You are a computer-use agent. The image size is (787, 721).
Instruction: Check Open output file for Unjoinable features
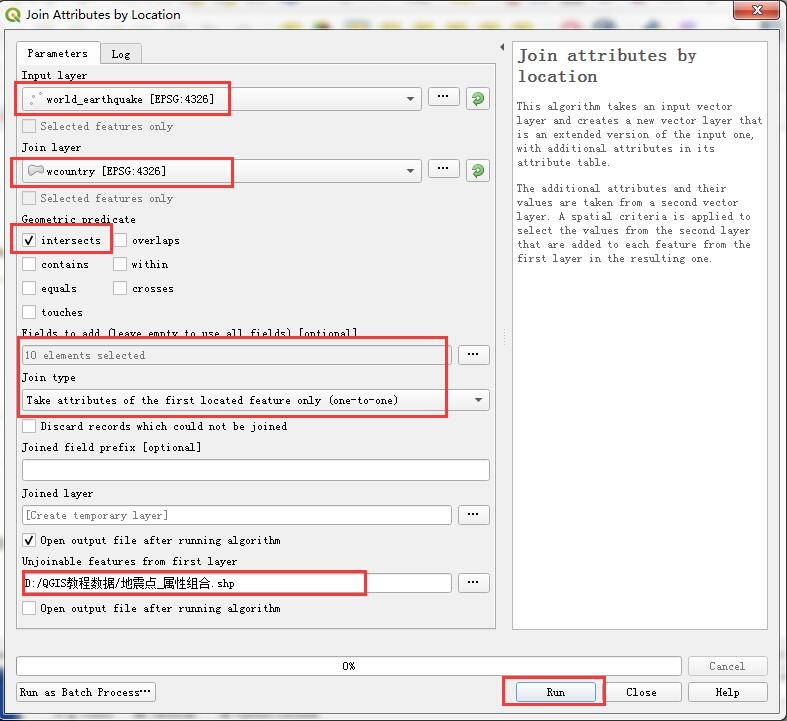pyautogui.click(x=29, y=608)
